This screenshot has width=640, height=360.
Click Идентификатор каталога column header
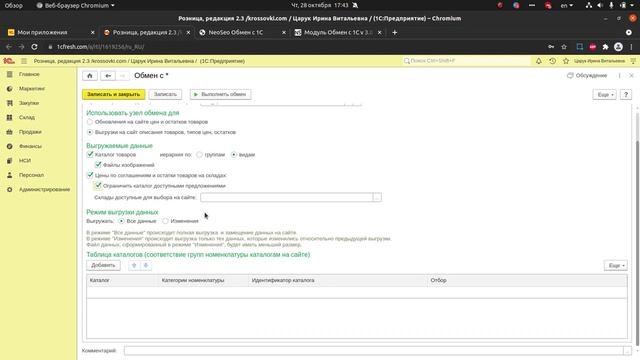(338, 280)
